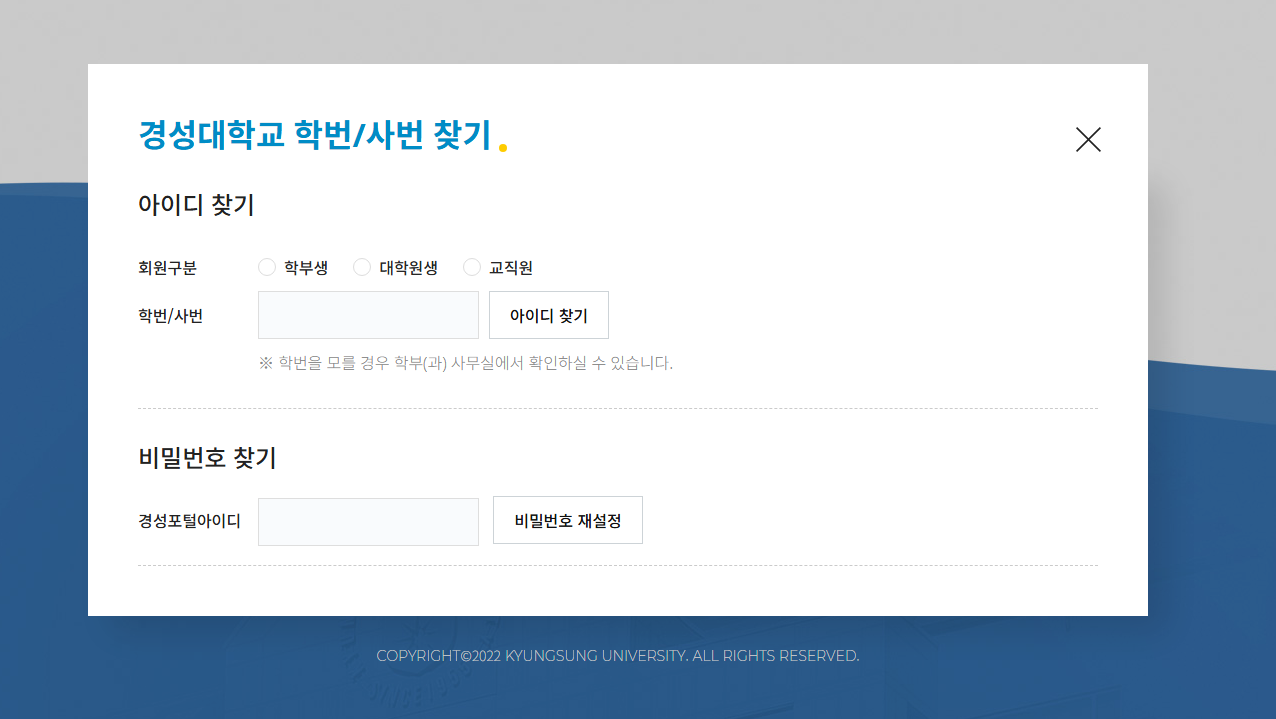Viewport: 1276px width, 719px height.
Task: Focus the 학번/사번 input field
Action: click(x=368, y=315)
